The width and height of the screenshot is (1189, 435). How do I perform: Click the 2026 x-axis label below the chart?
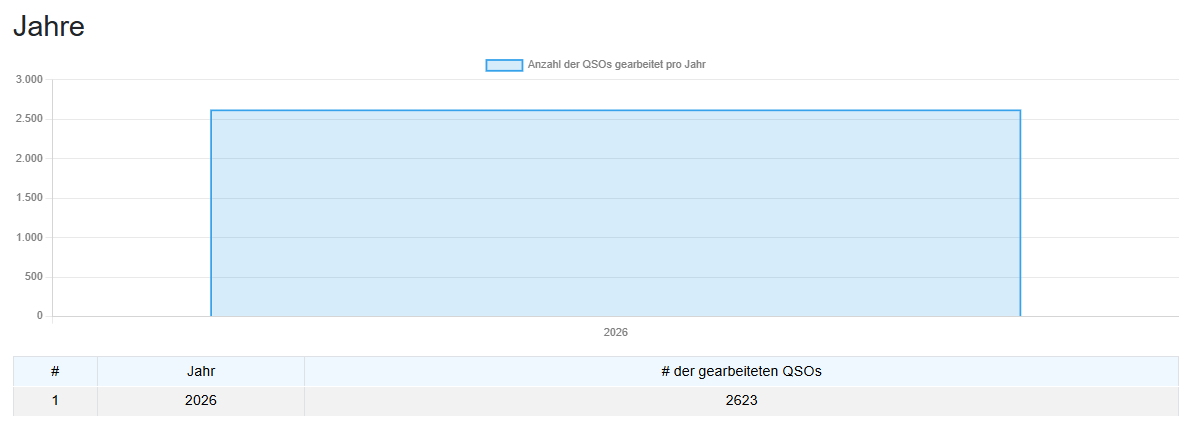[x=615, y=332]
